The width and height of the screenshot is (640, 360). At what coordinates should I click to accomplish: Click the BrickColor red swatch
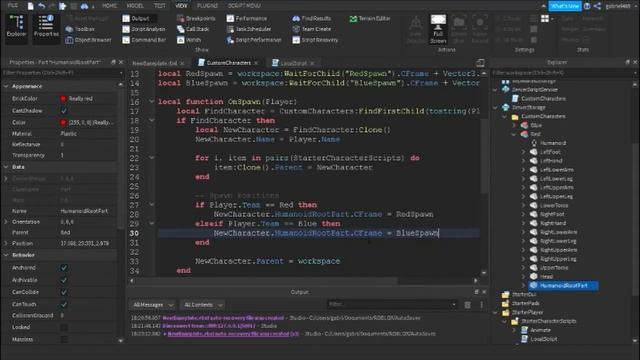point(63,98)
